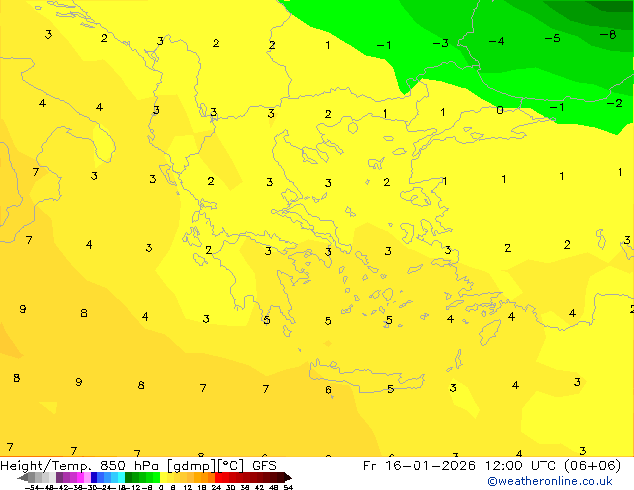Click the "Fr 16-01-2026 12:00 UTC" date text
634x490 pixels.
[461, 465]
